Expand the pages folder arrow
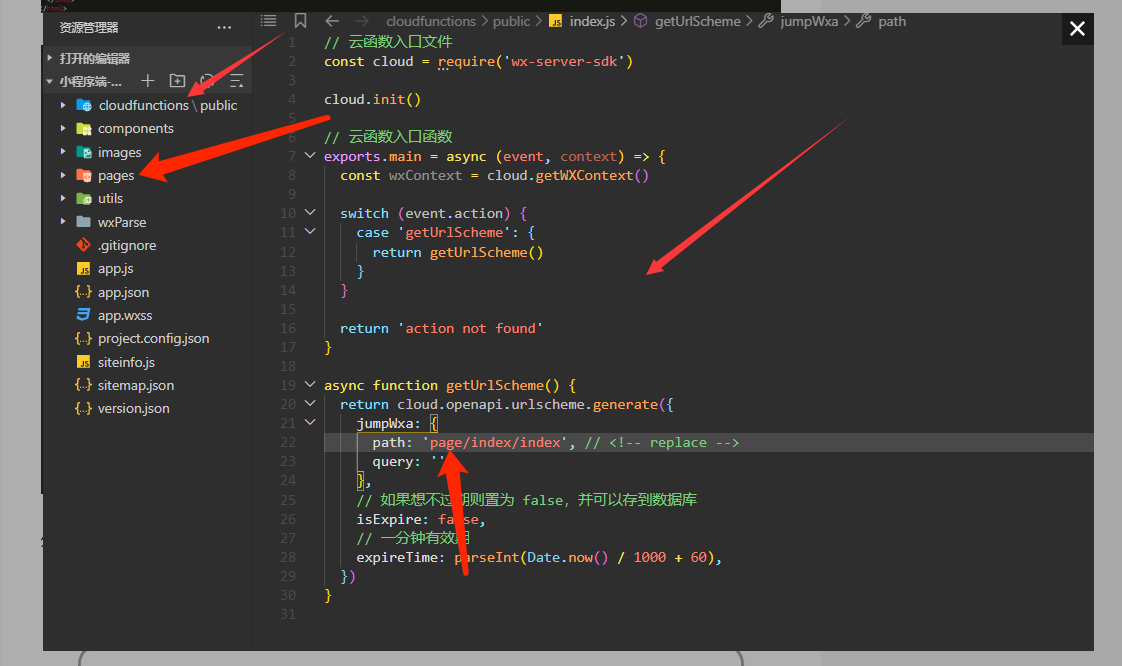Image resolution: width=1122 pixels, height=666 pixels. 63,175
